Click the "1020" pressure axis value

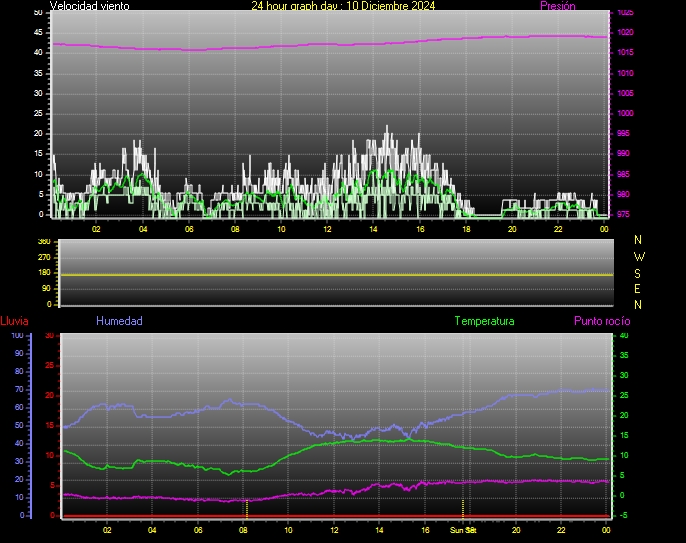[x=625, y=32]
